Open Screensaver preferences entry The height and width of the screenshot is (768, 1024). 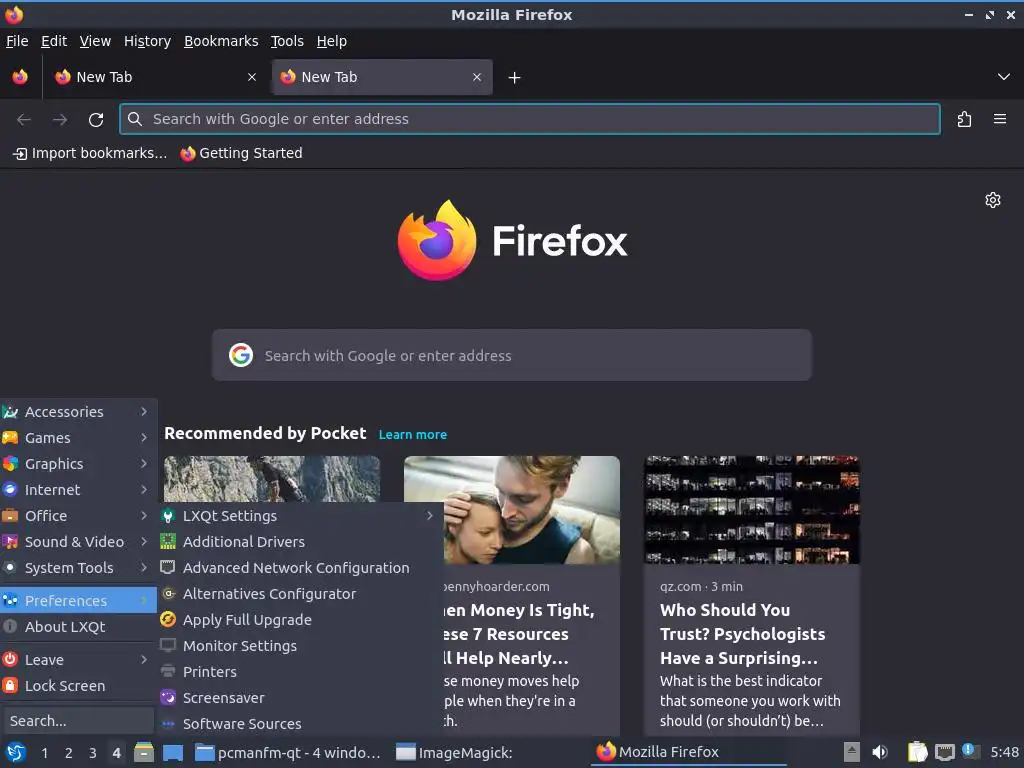(300, 697)
